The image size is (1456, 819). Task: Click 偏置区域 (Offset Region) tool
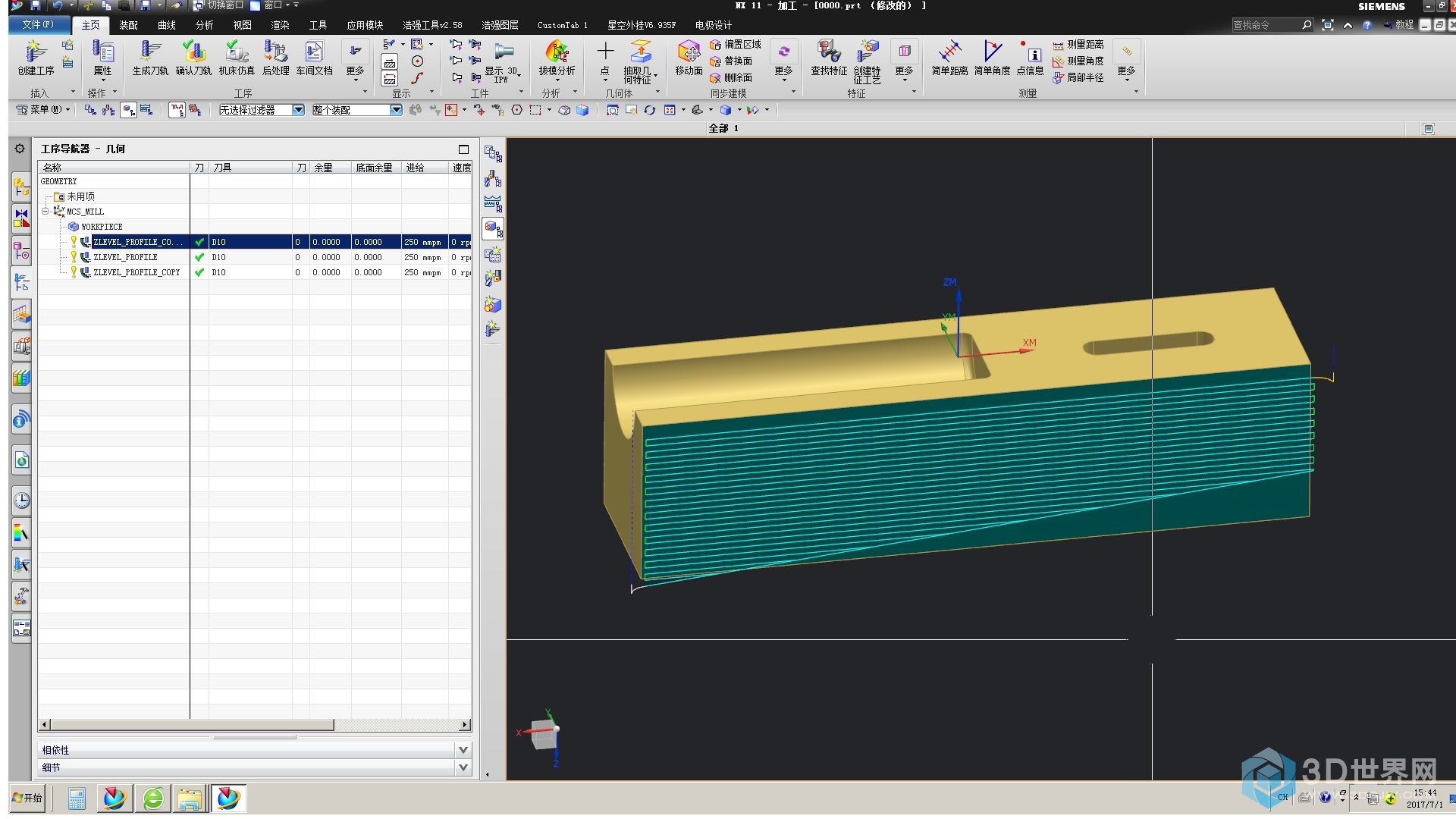[x=735, y=45]
